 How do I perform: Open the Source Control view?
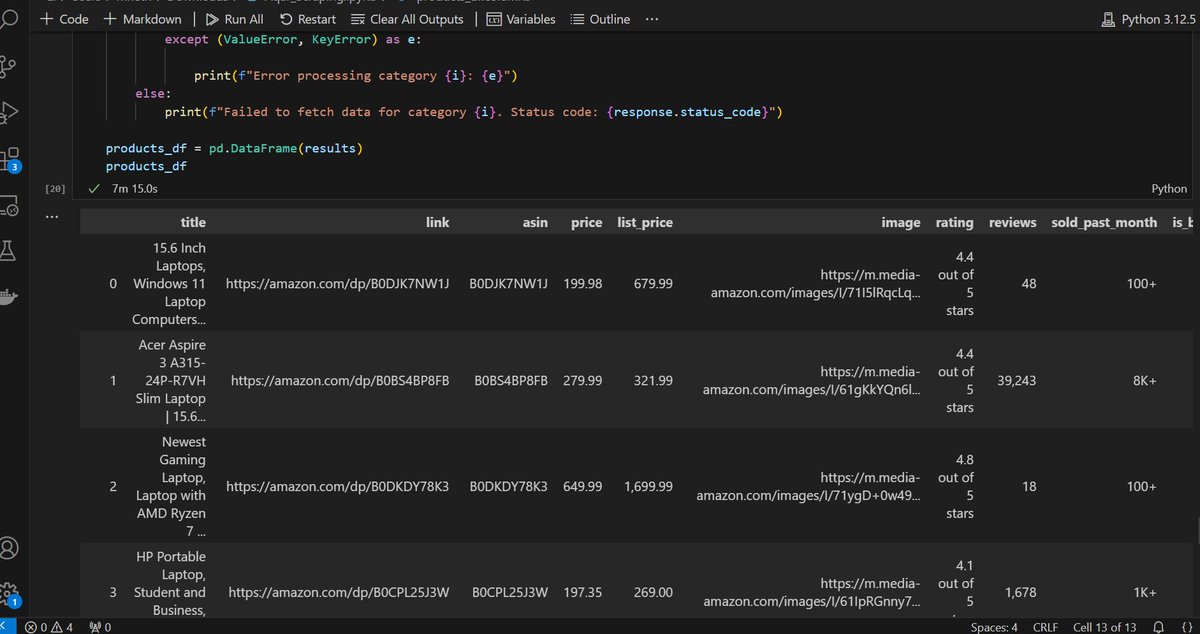9,66
